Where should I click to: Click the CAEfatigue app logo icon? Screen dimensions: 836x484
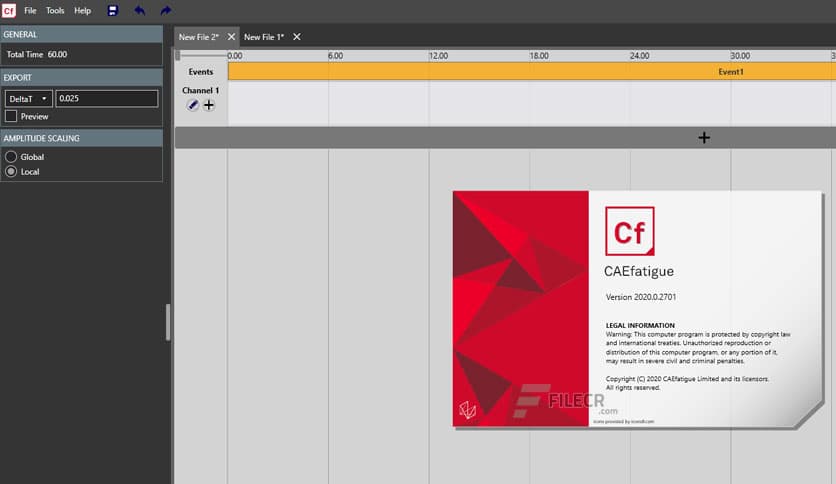(x=8, y=10)
